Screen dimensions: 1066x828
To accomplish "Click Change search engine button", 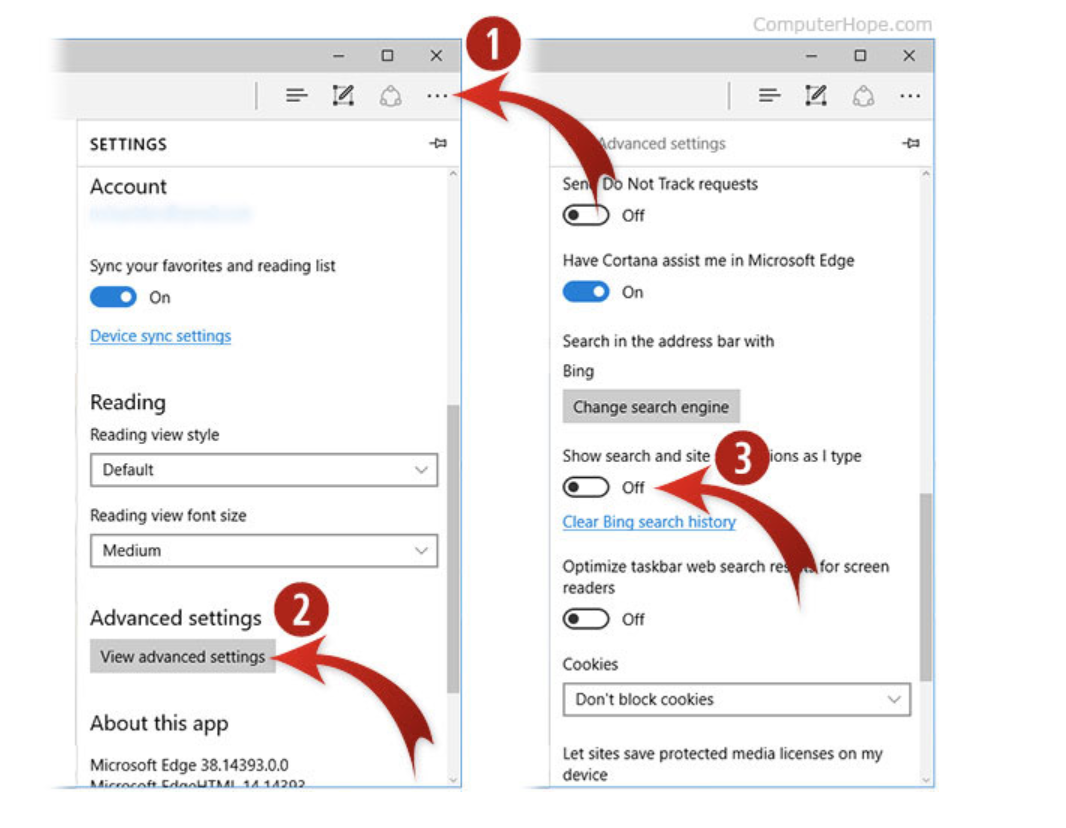I will (651, 407).
